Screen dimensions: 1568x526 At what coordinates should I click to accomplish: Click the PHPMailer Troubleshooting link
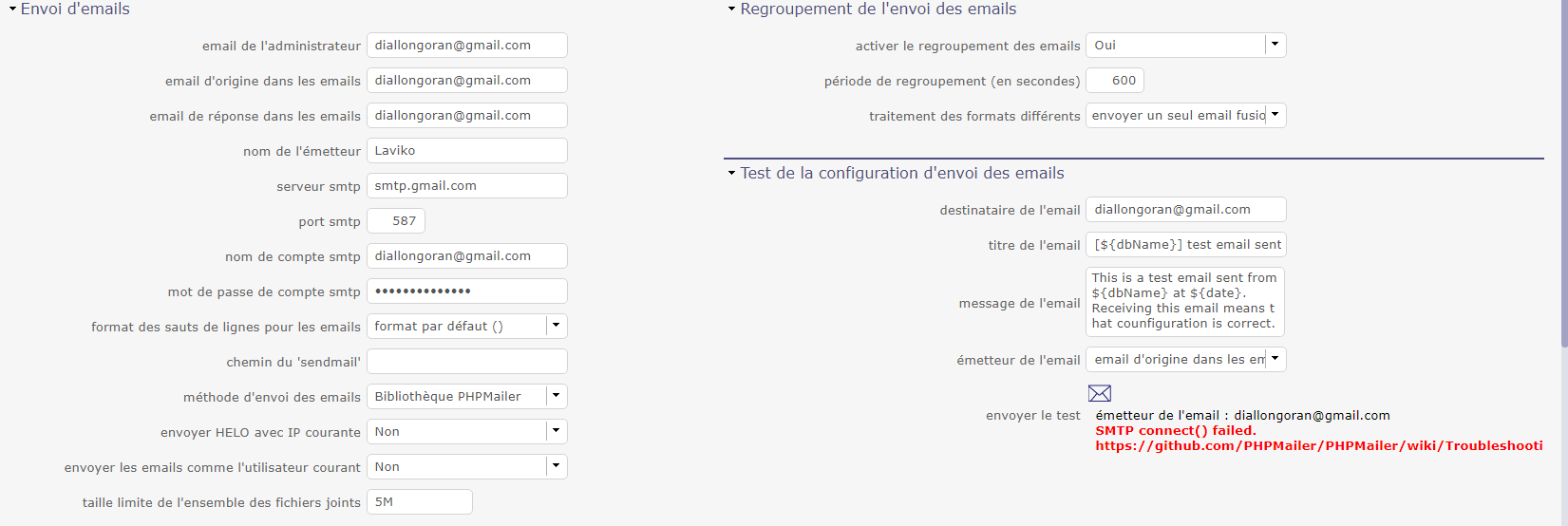pos(1318,445)
